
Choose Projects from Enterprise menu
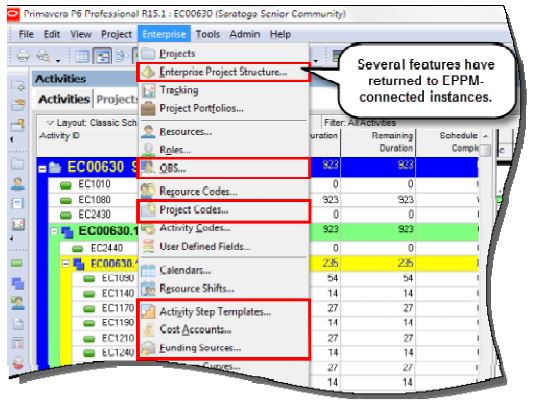click(x=224, y=53)
